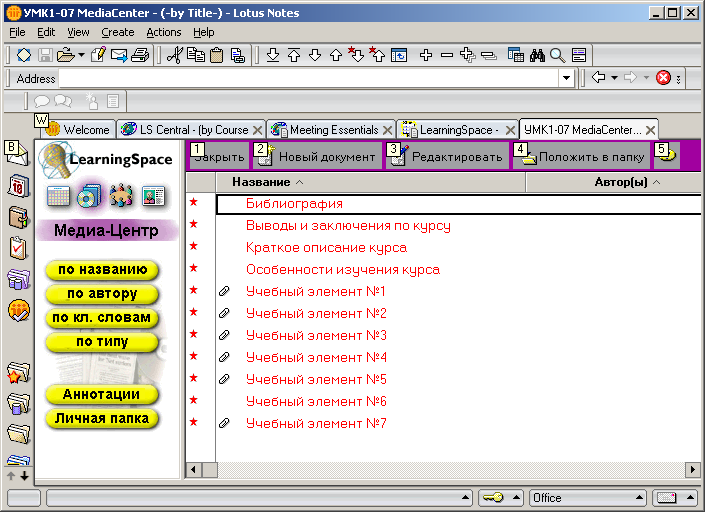Viewport: 705px width, 512px height.
Task: Click the Аннотации button
Action: (x=102, y=395)
